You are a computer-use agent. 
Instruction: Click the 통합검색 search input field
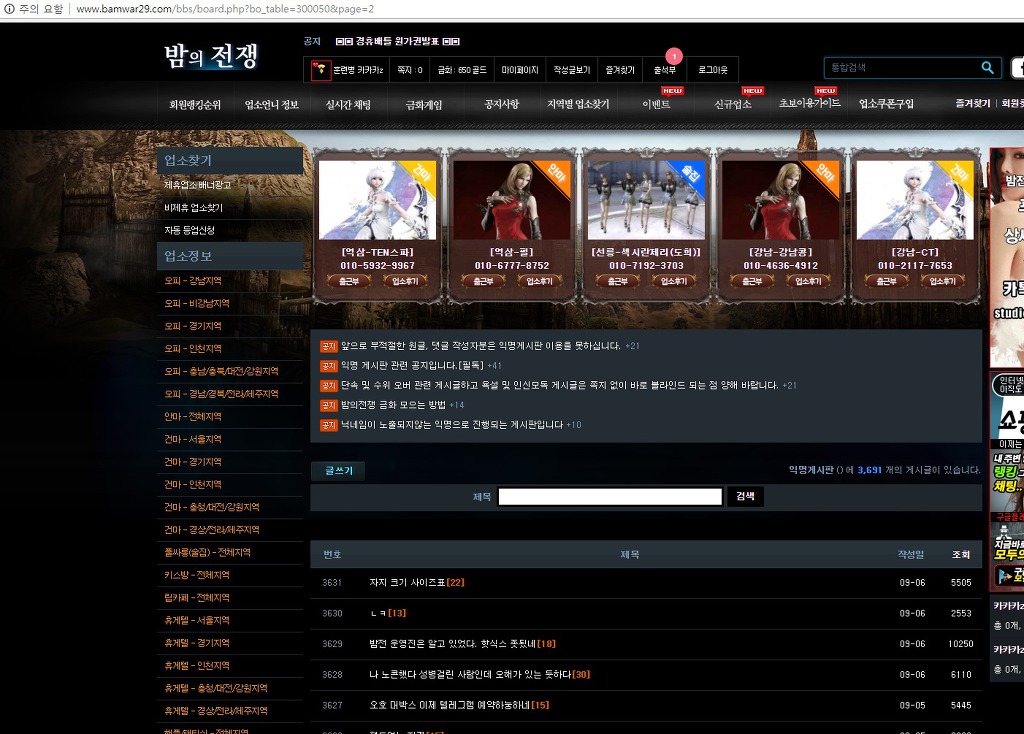[x=903, y=67]
